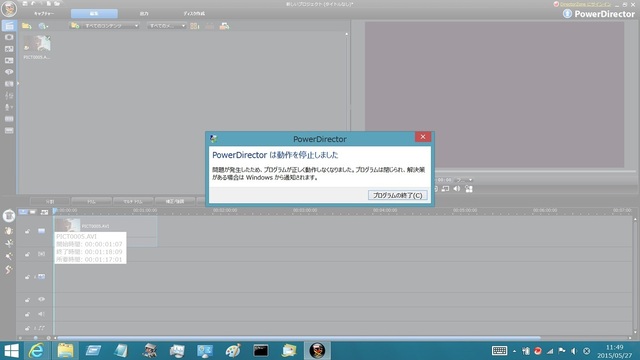This screenshot has width=640, height=360.
Task: Switch to storyboard view
Action: (x=33, y=212)
